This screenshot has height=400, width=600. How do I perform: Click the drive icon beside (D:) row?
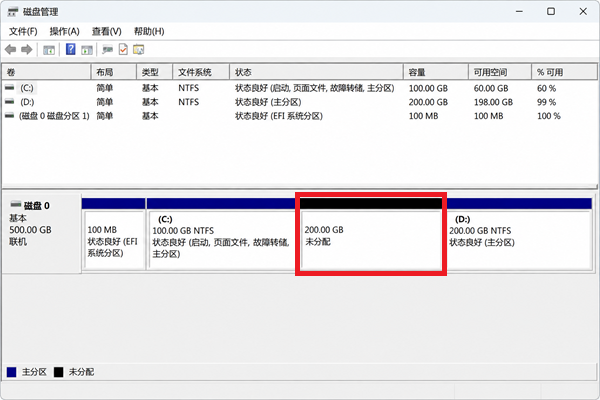point(10,102)
